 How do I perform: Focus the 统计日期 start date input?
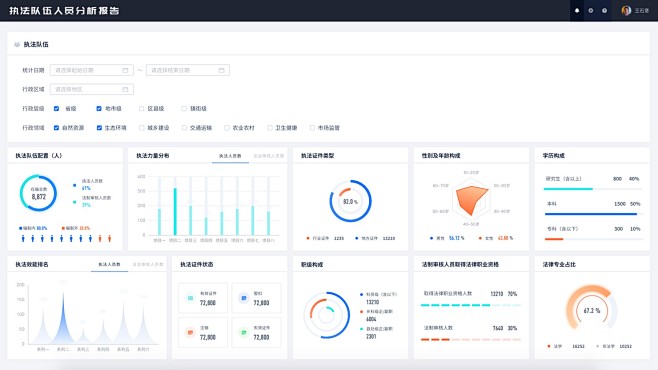pos(91,70)
